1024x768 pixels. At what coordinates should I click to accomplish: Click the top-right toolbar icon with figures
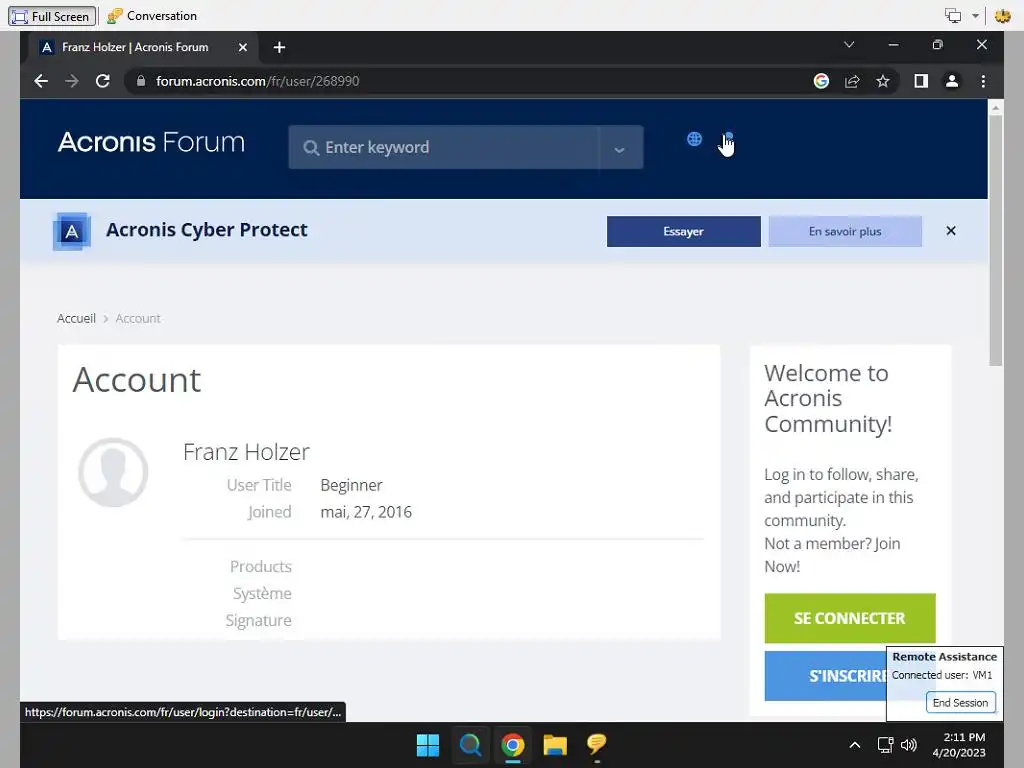pos(1002,16)
